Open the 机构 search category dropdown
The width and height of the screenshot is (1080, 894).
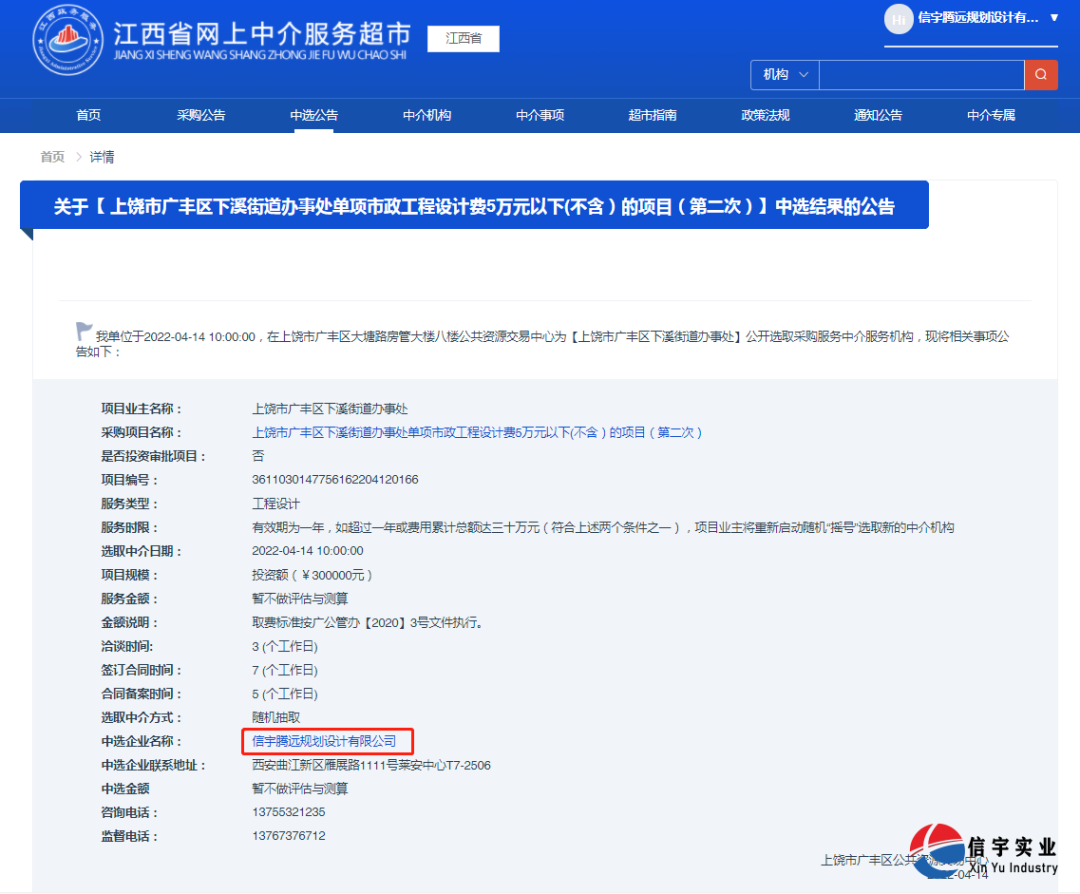(783, 74)
